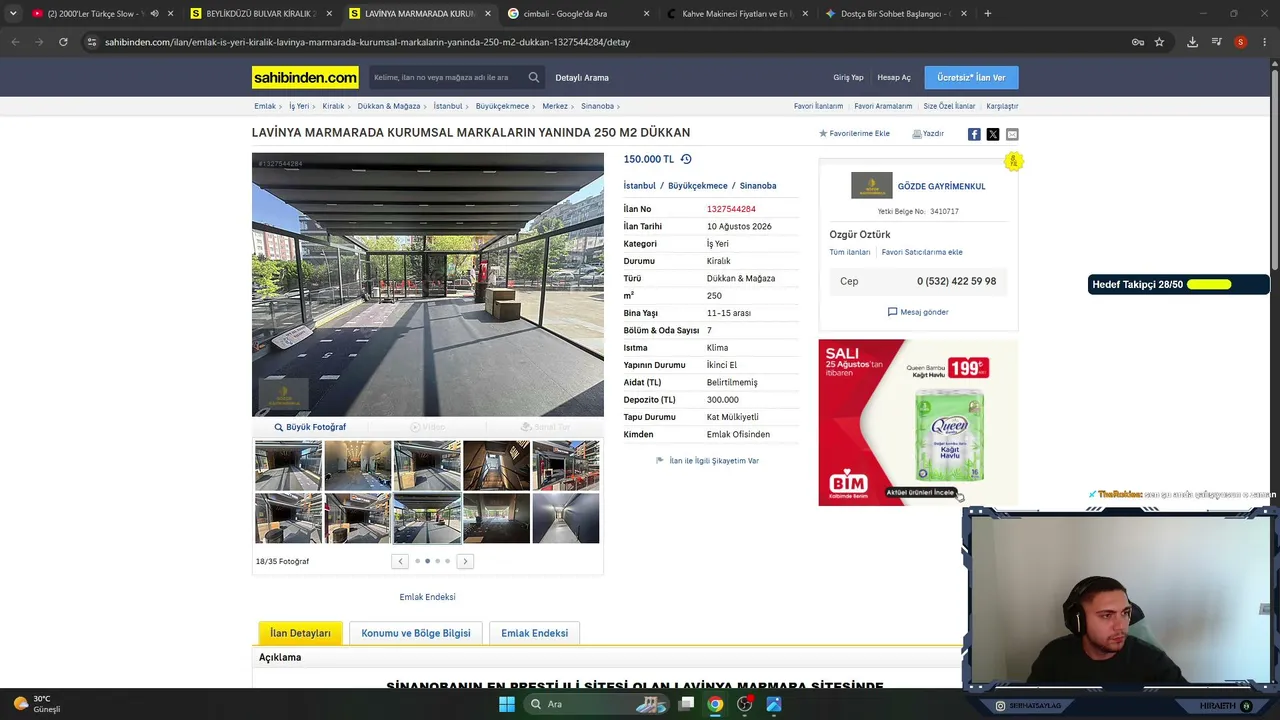Screen dimensions: 1280x720
Task: Switch to Konumu ve Bölge Bilgisi tab
Action: (x=416, y=633)
